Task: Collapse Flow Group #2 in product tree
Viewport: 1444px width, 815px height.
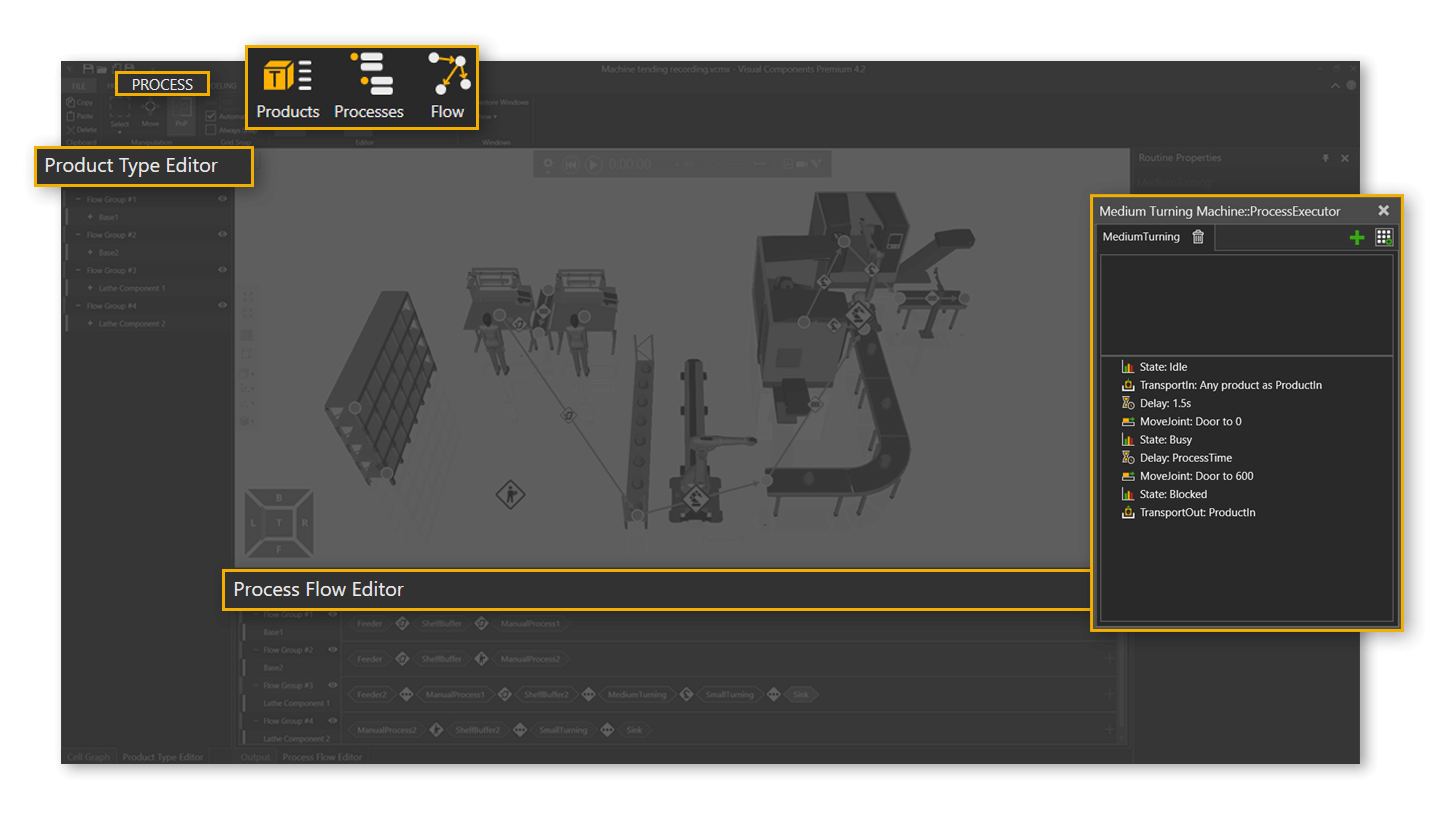Action: 79,235
